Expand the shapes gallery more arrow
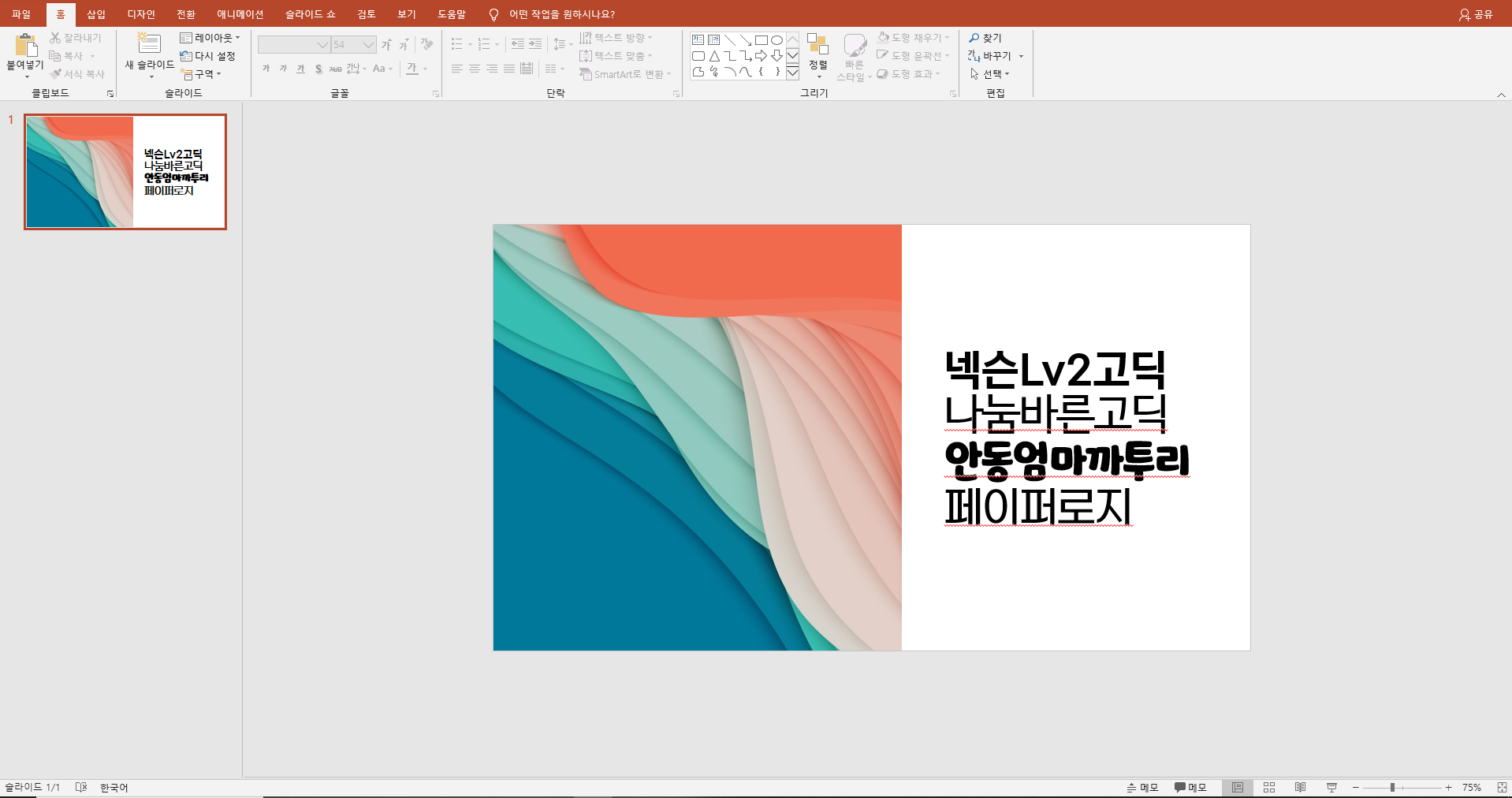Image resolution: width=1512 pixels, height=798 pixels. point(793,72)
